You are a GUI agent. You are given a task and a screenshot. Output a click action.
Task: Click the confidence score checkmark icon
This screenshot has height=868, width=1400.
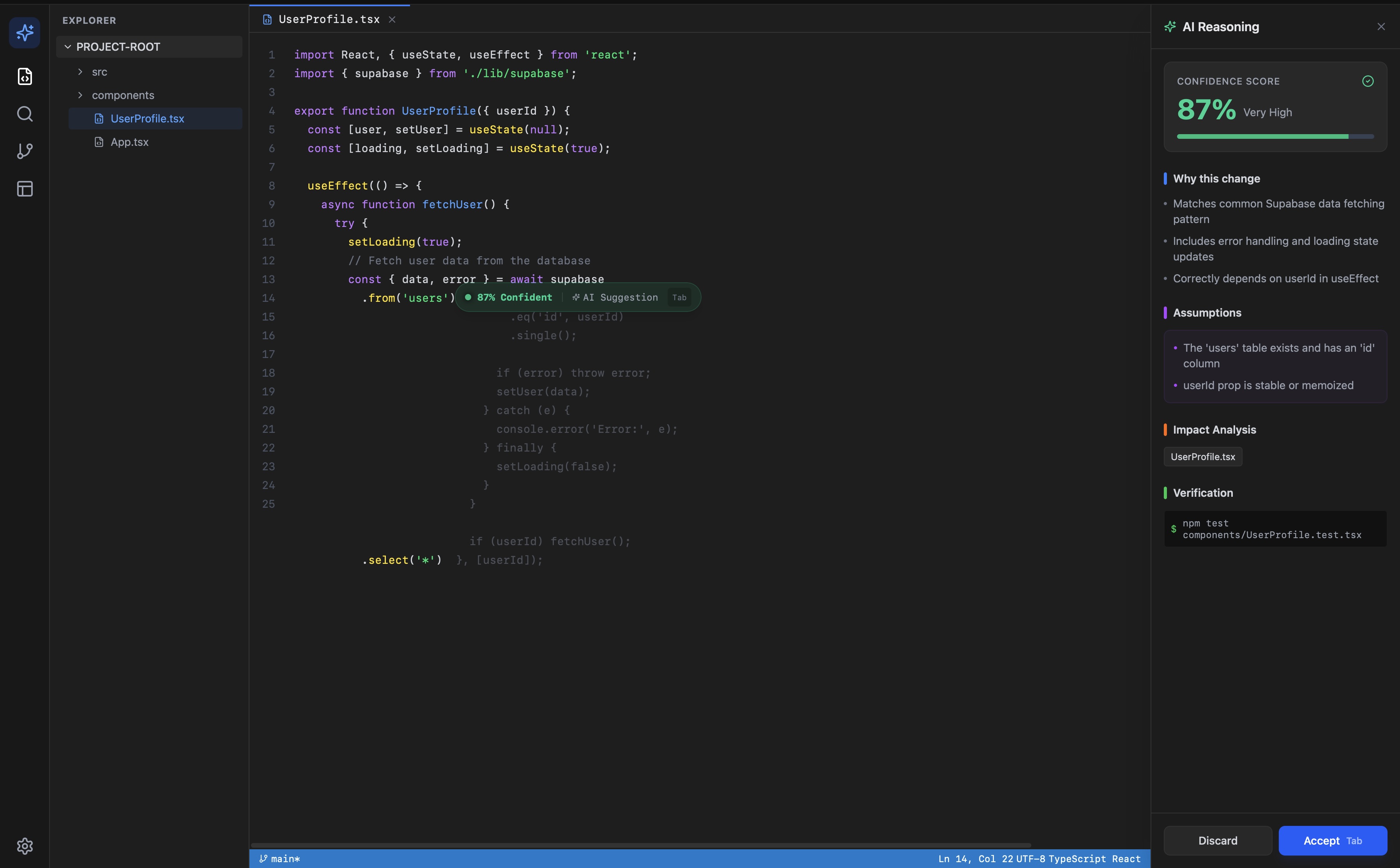pyautogui.click(x=1368, y=81)
